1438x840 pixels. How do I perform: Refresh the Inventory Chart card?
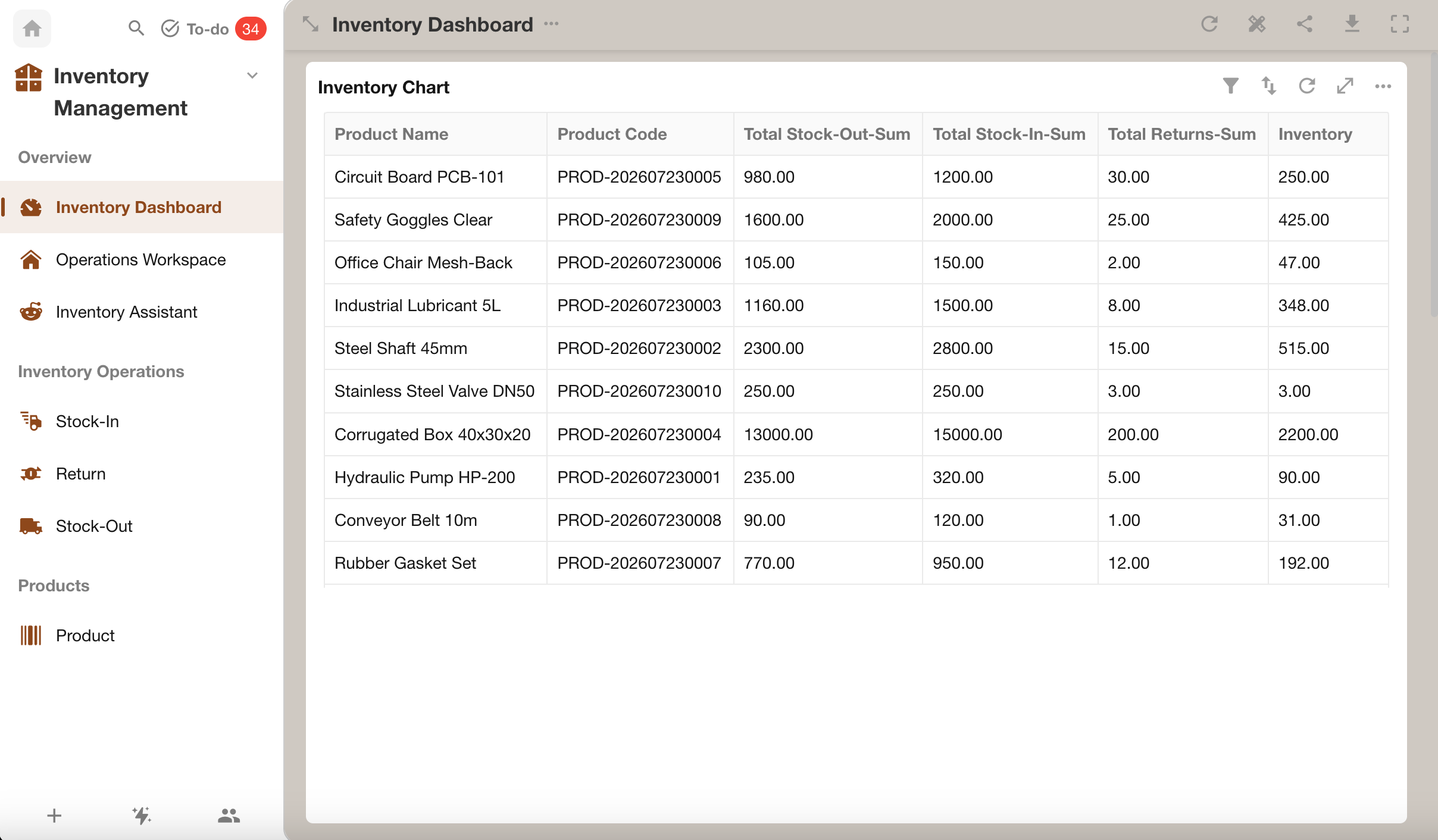click(1307, 86)
